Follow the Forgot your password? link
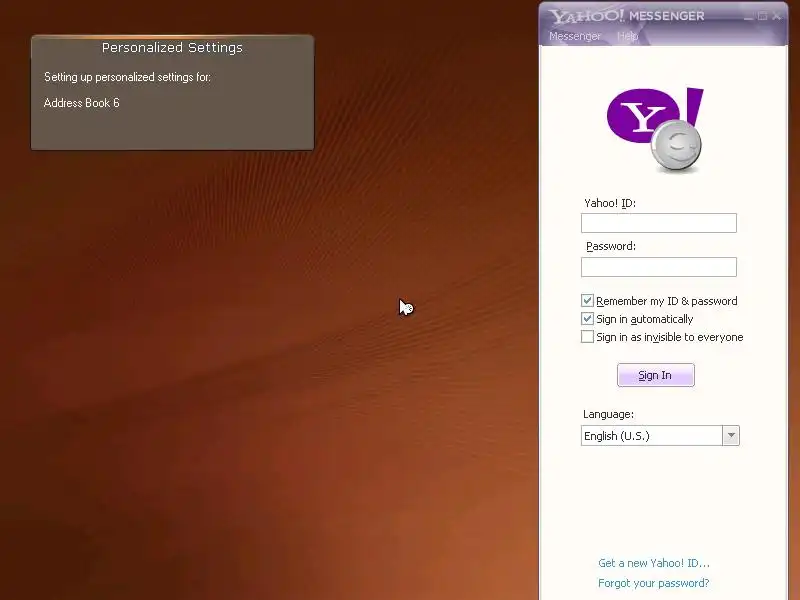800x600 pixels. 654,583
